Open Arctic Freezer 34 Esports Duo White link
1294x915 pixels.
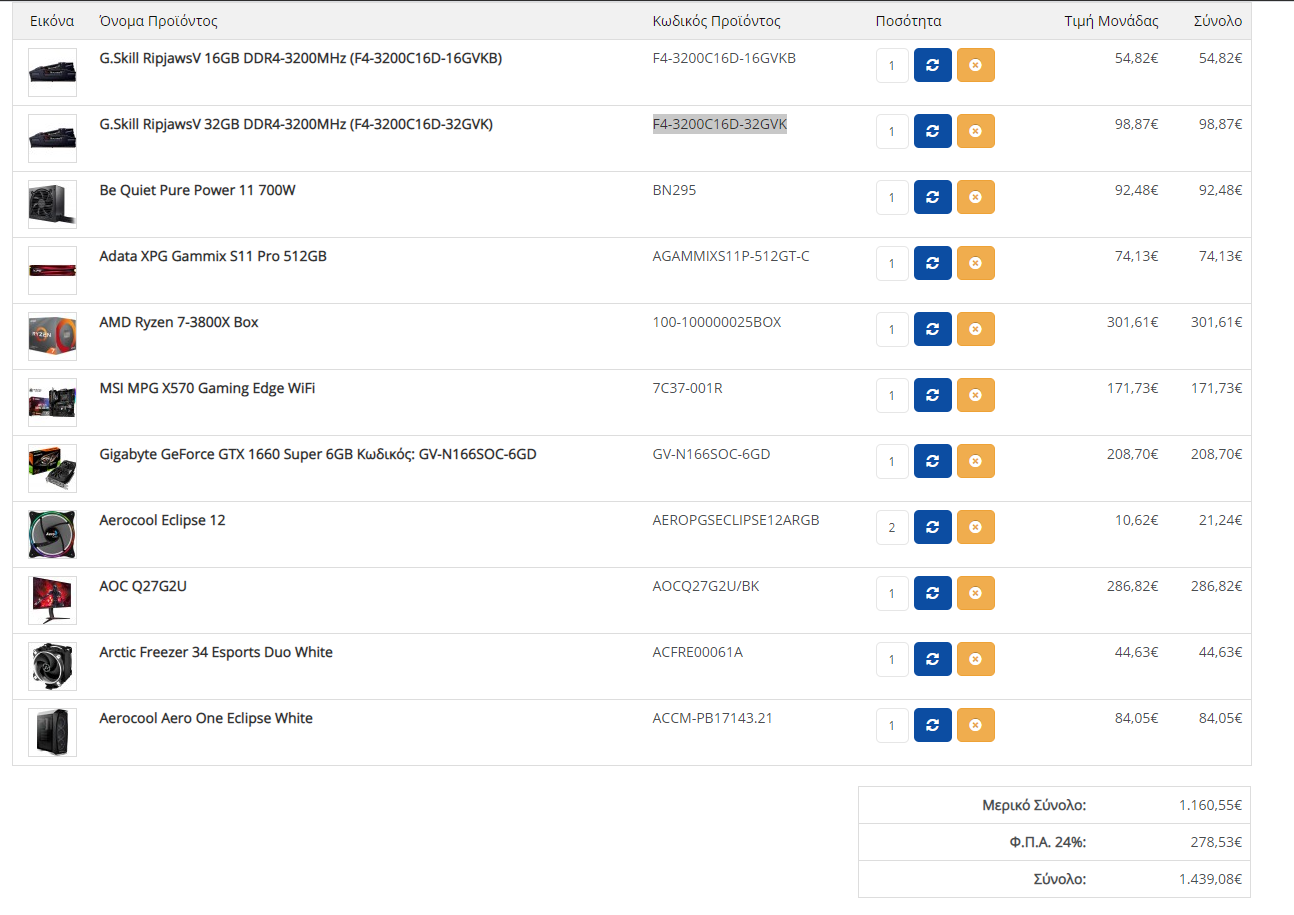pos(216,652)
